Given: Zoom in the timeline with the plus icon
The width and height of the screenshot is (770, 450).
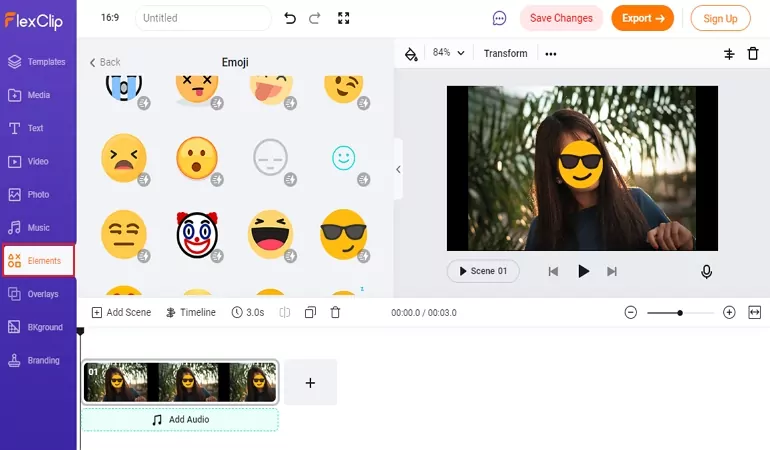Looking at the screenshot, I should click(x=729, y=312).
